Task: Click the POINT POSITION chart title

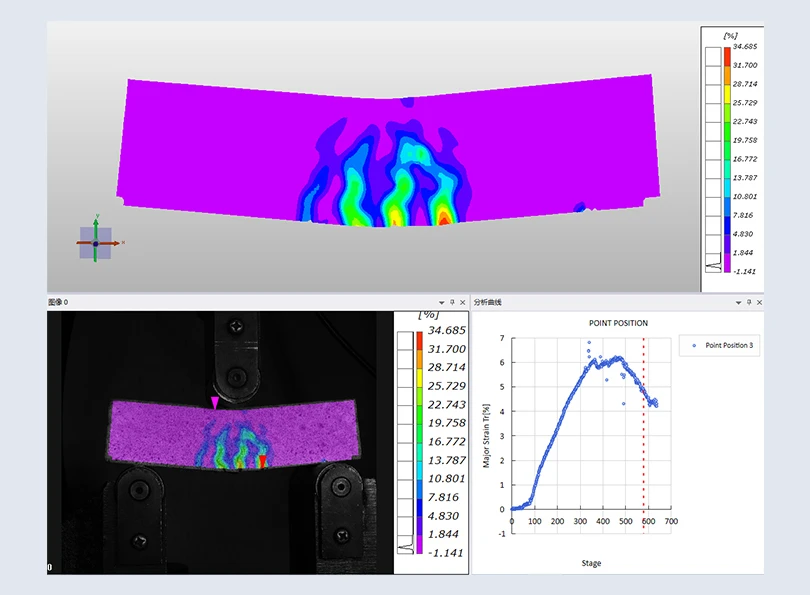Action: tap(618, 323)
